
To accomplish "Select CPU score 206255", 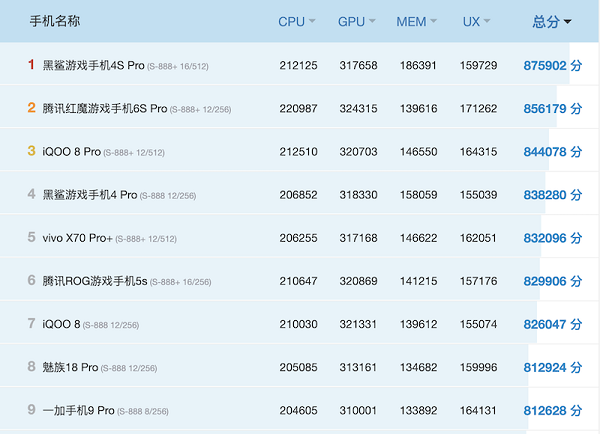I will [298, 238].
